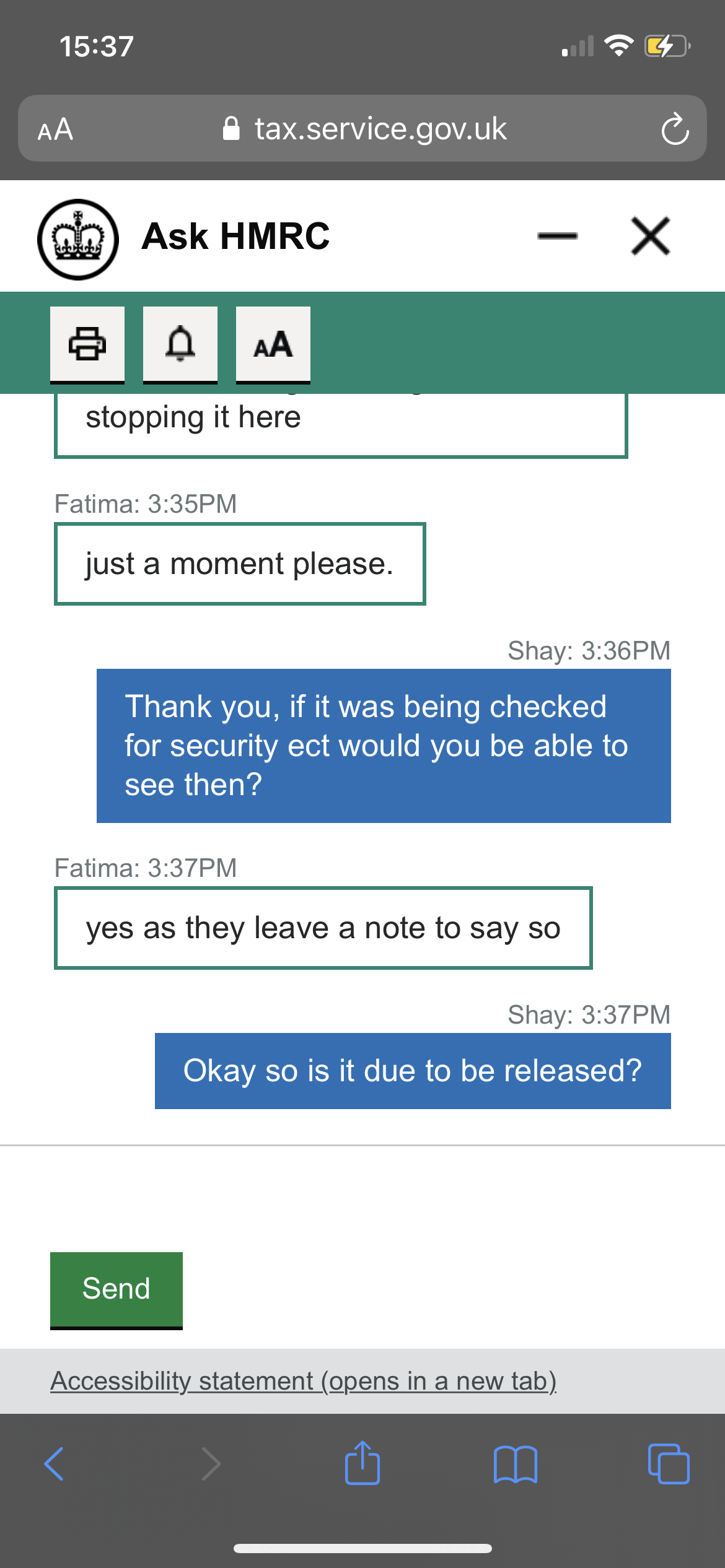Open Safari bookmarks
Viewport: 725px width, 1568px height.
pyautogui.click(x=516, y=1464)
